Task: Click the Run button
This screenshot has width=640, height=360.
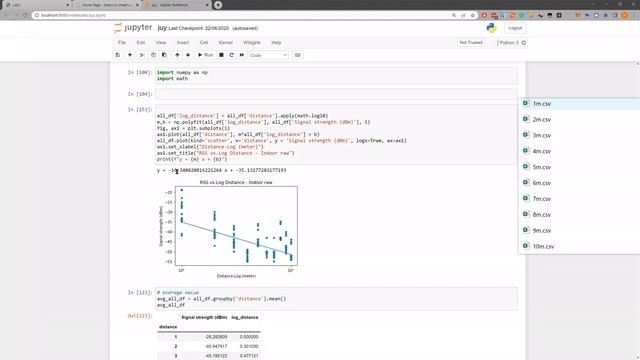Action: [206, 55]
